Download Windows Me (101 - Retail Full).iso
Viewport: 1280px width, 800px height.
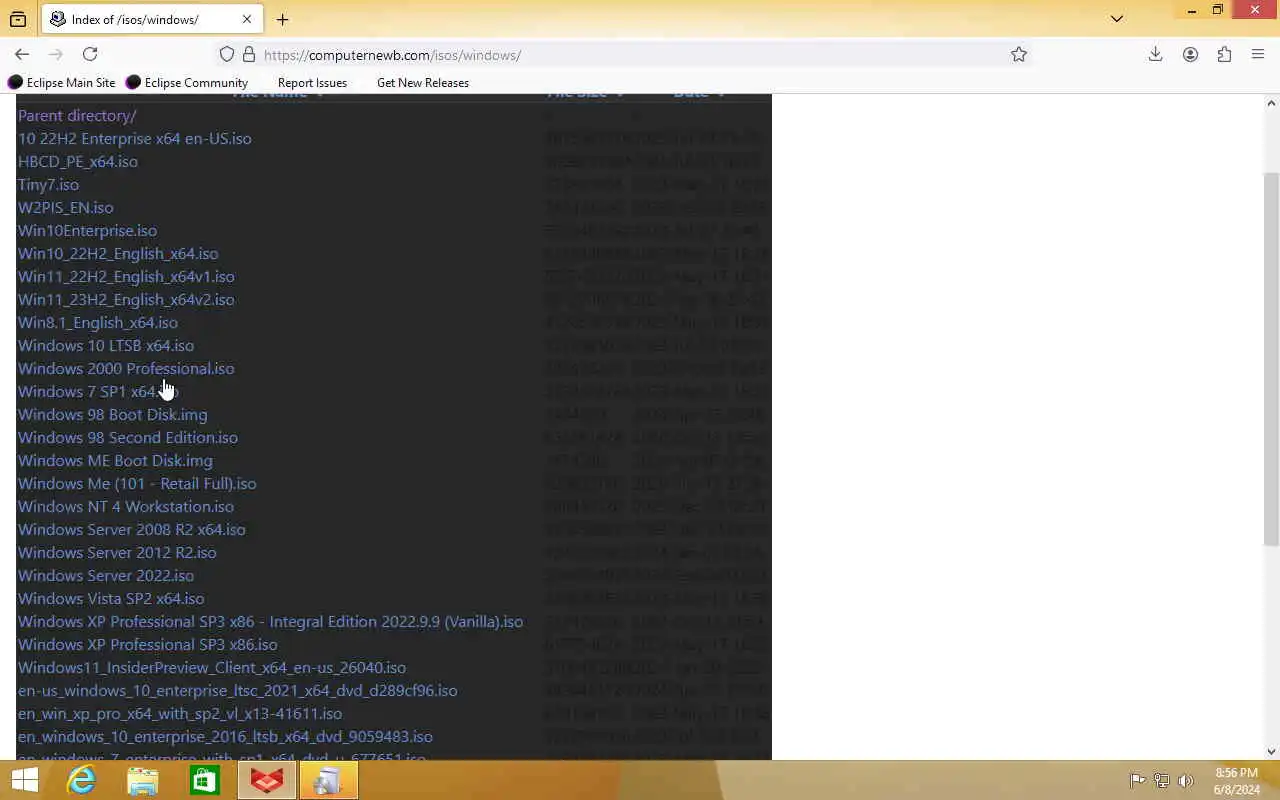tap(137, 483)
